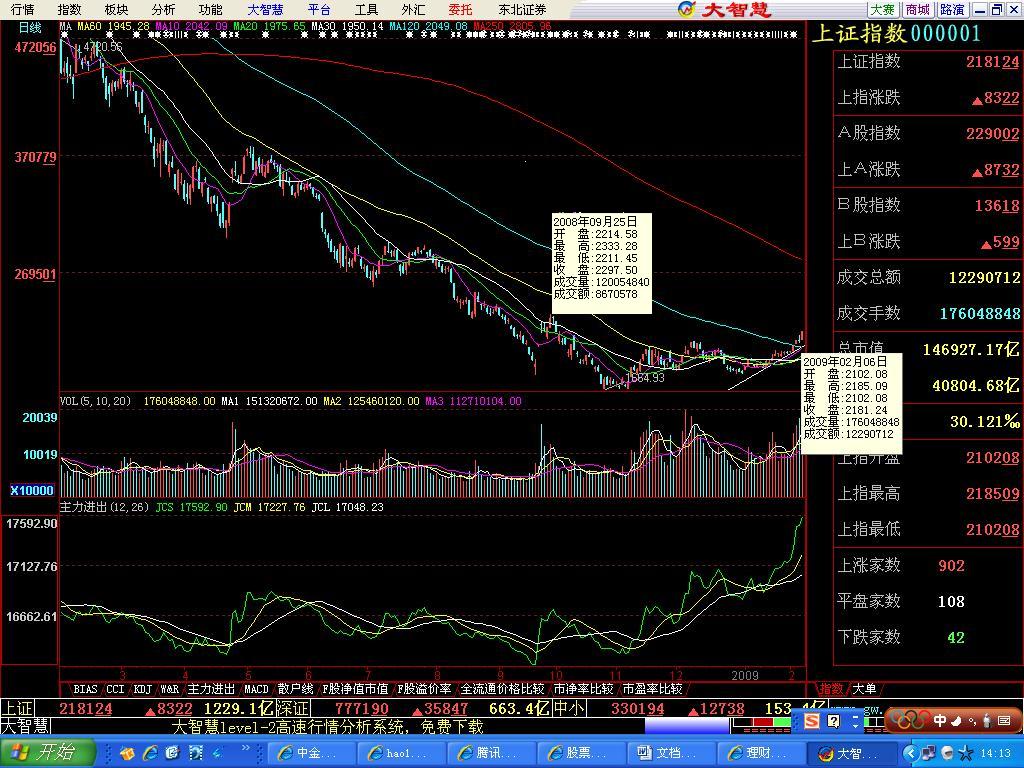Click the 大智慧level-2 scrolling ad text
This screenshot has height=768, width=1024.
tap(328, 726)
